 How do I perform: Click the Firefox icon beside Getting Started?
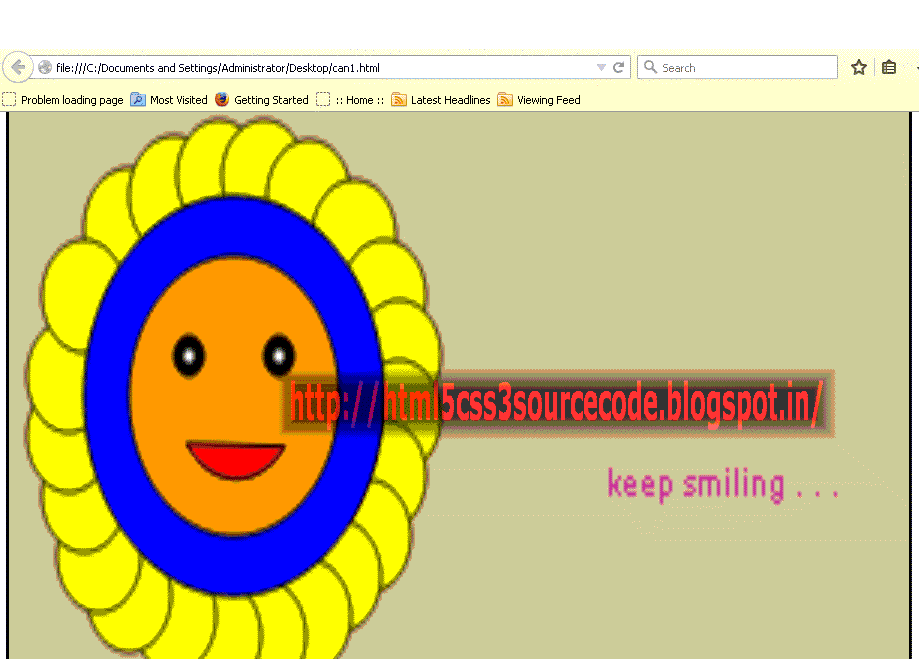point(222,100)
